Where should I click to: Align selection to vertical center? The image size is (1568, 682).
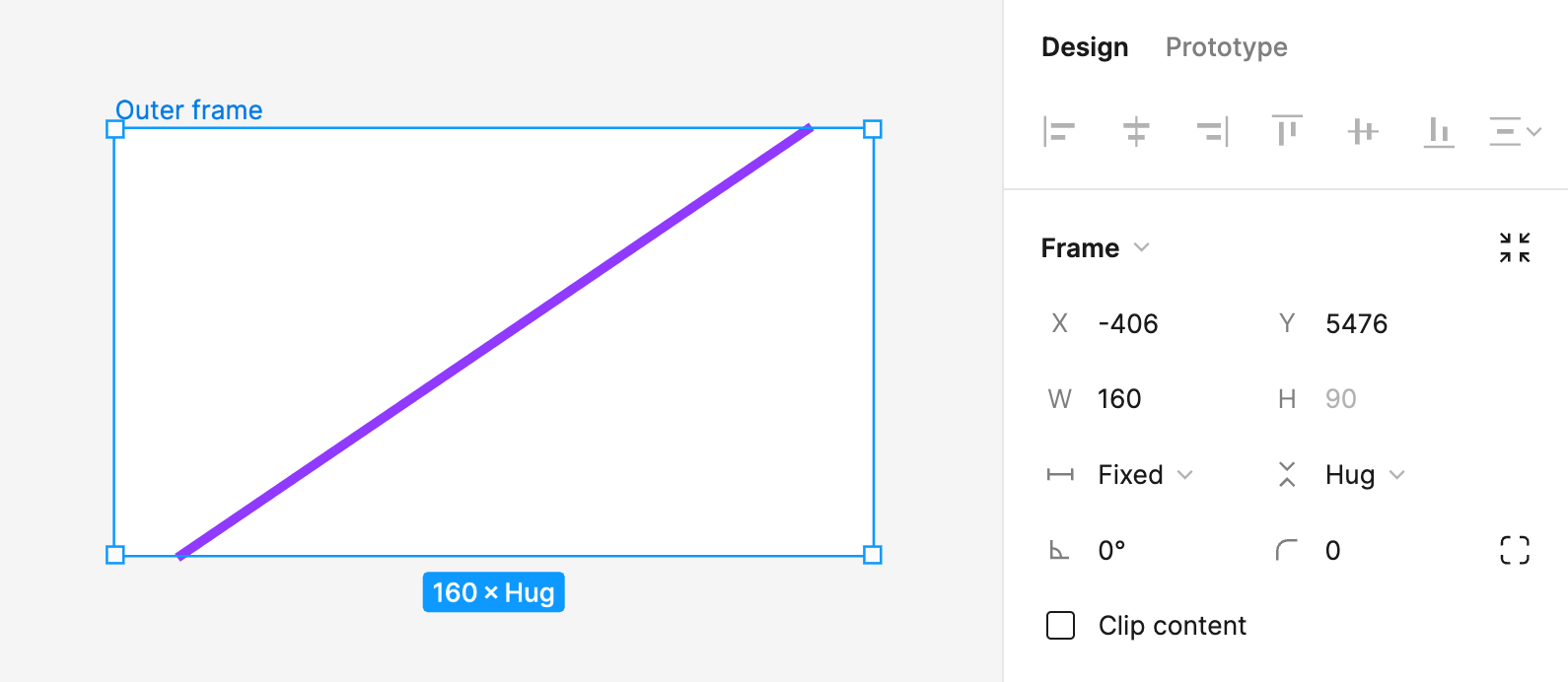(x=1363, y=132)
